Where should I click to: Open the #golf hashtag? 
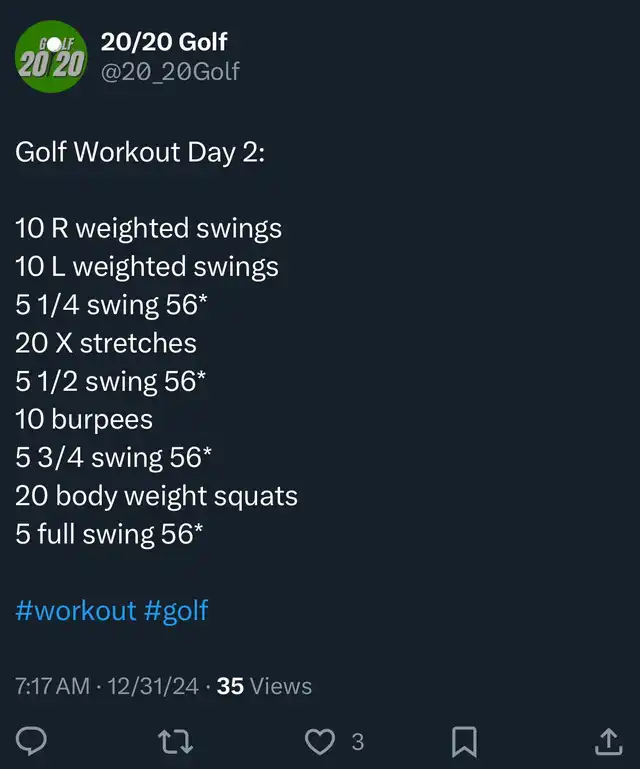(x=176, y=610)
